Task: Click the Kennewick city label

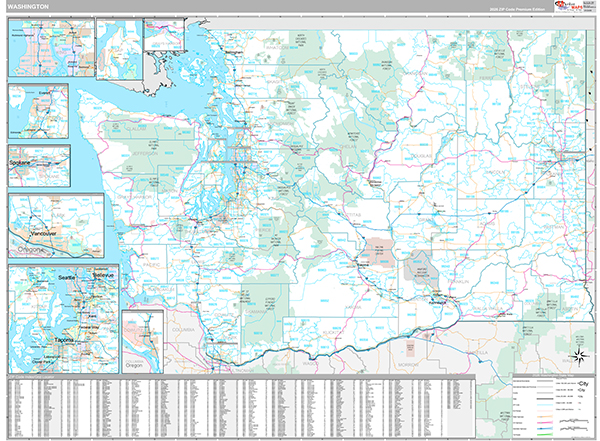Action: (437, 303)
